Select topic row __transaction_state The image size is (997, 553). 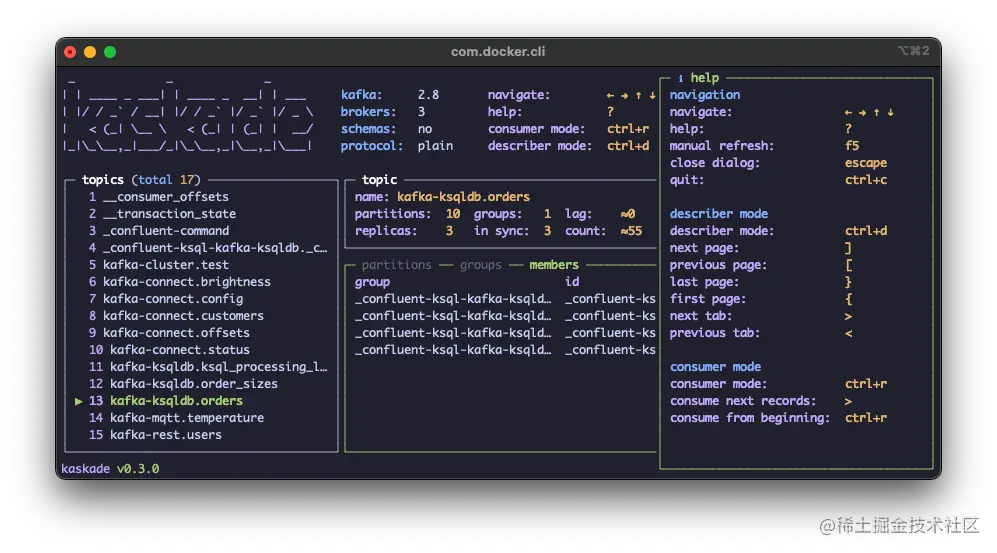point(202,214)
